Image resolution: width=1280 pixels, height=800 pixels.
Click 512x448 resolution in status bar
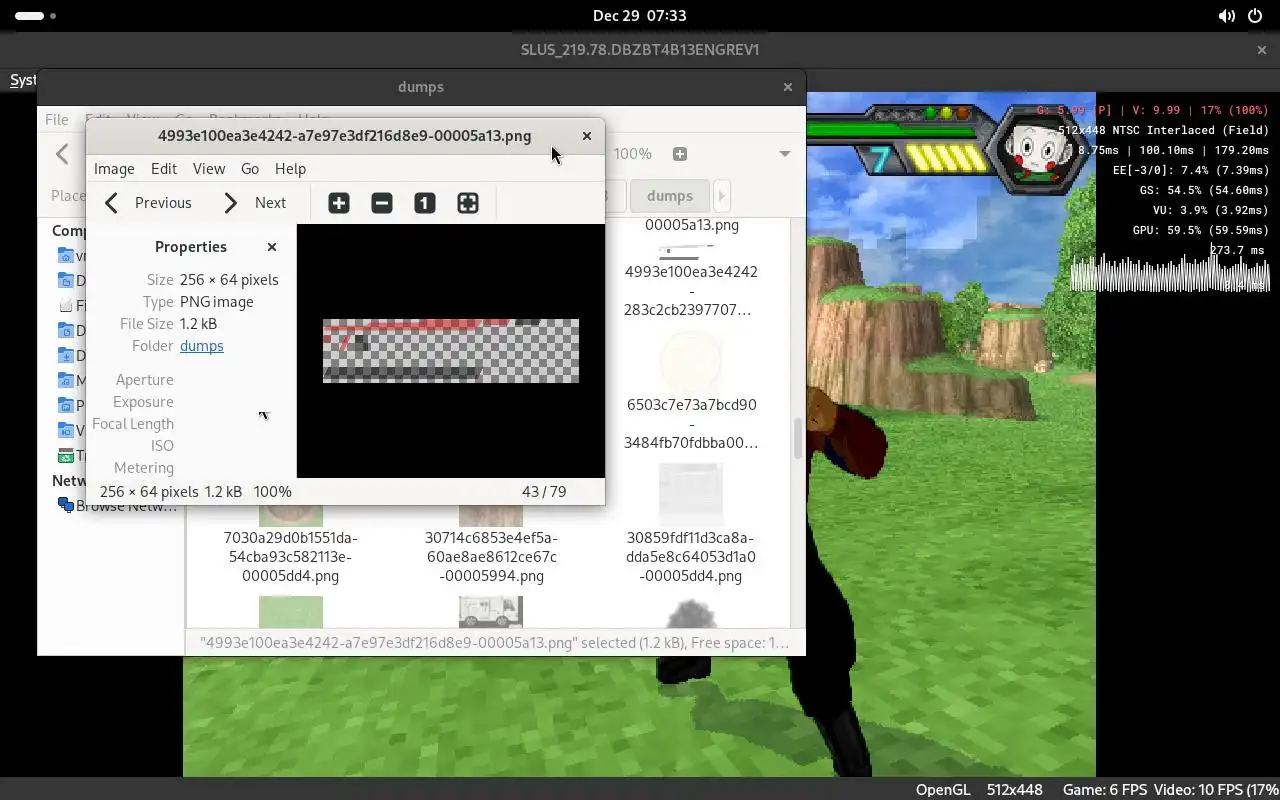tap(1015, 790)
